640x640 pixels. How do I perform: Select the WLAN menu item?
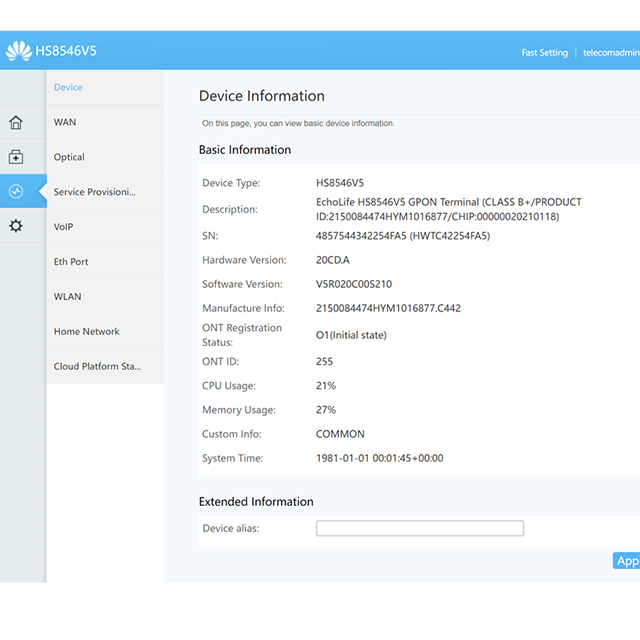[68, 297]
